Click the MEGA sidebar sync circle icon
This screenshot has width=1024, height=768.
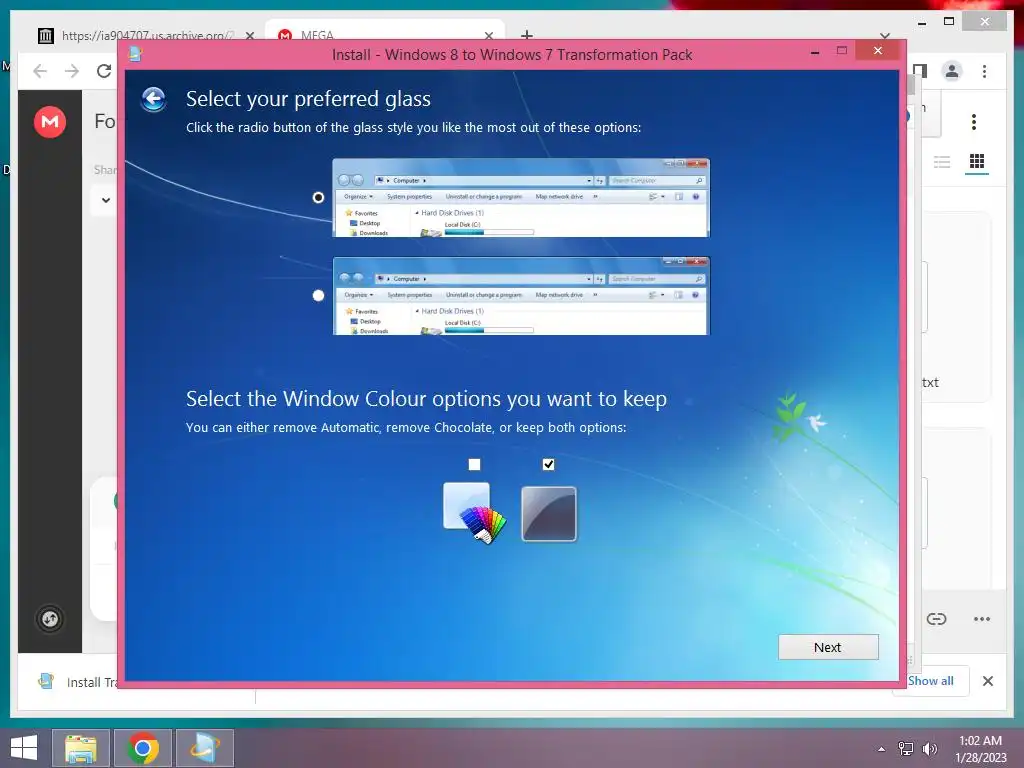click(x=50, y=618)
